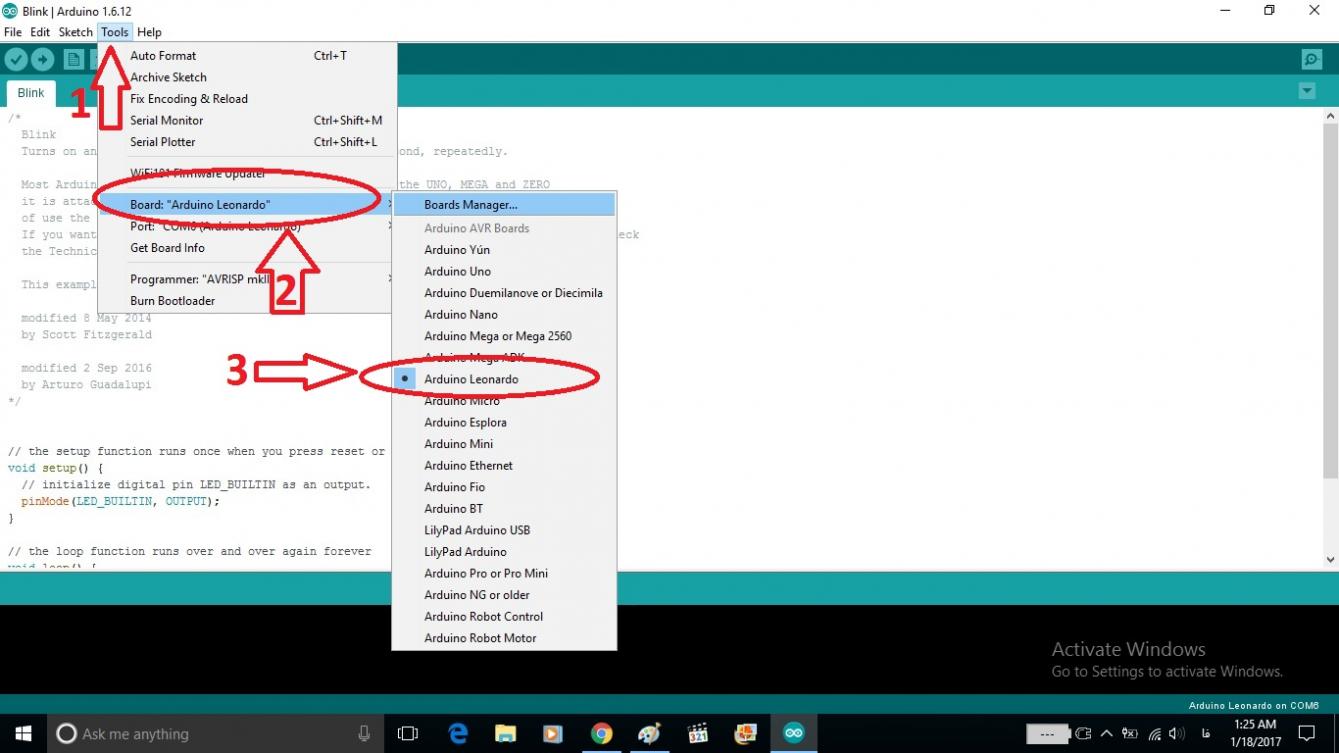Click the Arduino IDE taskbar icon
This screenshot has width=1339, height=753.
pyautogui.click(x=793, y=734)
